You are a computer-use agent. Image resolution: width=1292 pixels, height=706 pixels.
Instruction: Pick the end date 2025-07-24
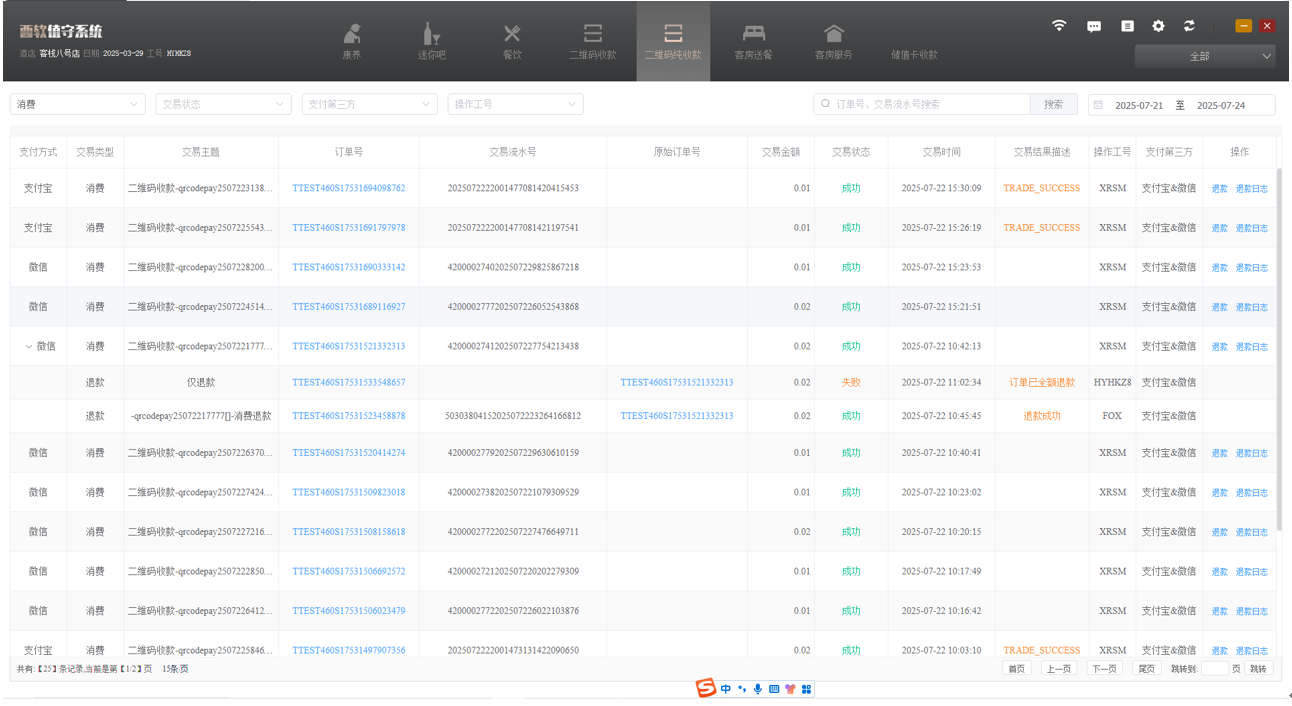click(x=1221, y=105)
